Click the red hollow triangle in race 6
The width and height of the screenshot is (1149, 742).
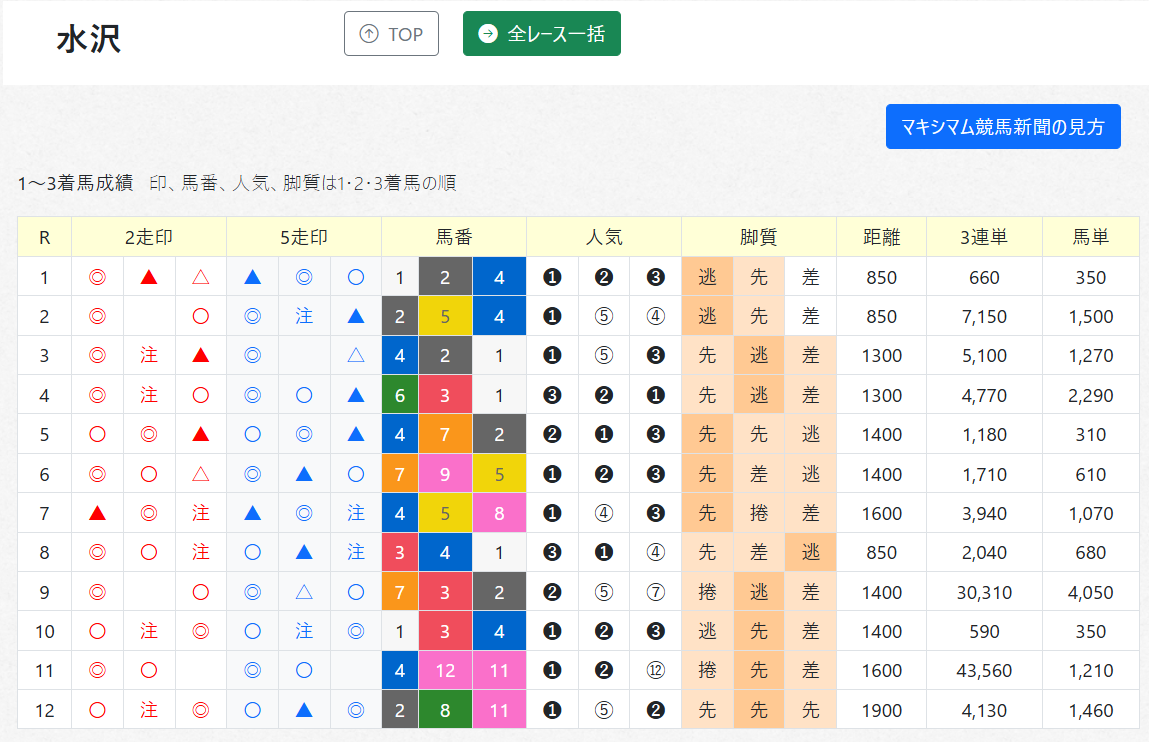pos(201,474)
